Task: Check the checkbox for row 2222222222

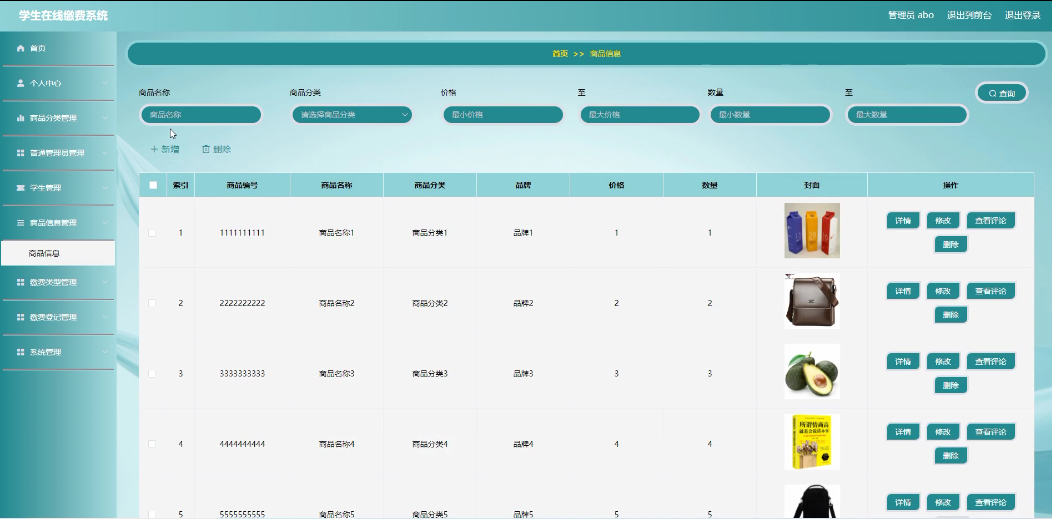Action: click(152, 303)
